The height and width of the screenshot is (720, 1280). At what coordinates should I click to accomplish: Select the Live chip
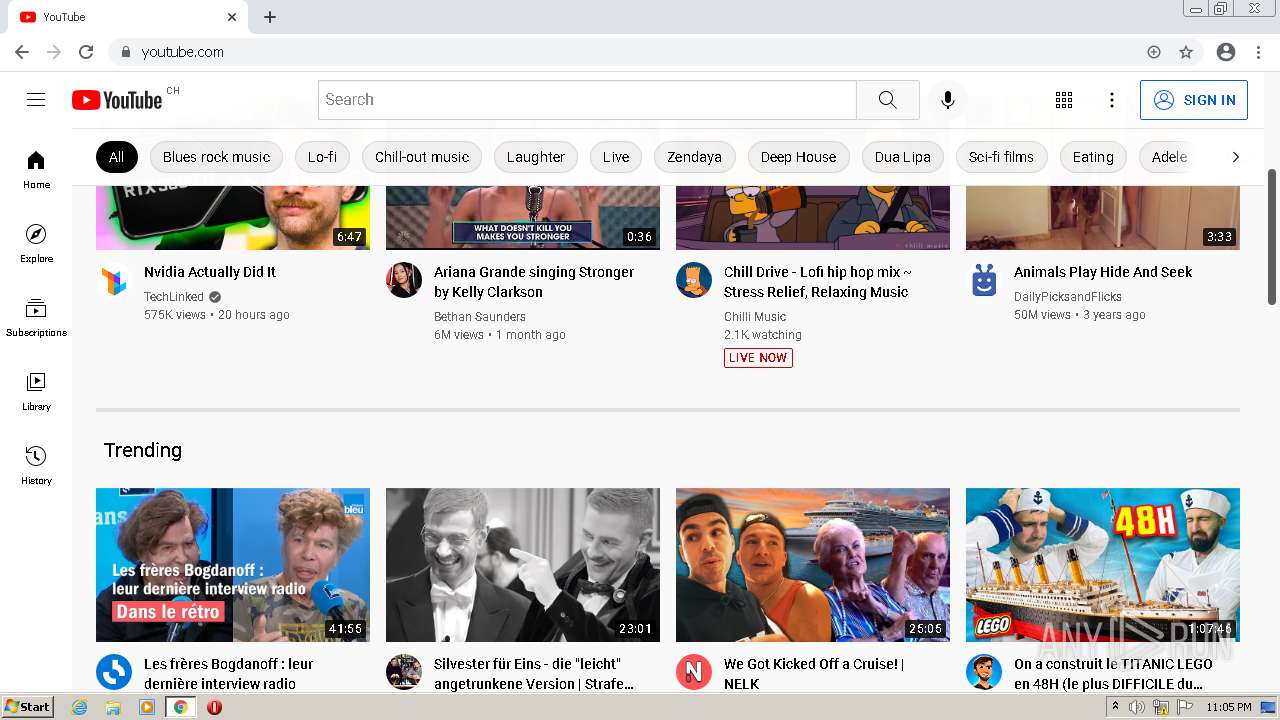click(616, 157)
